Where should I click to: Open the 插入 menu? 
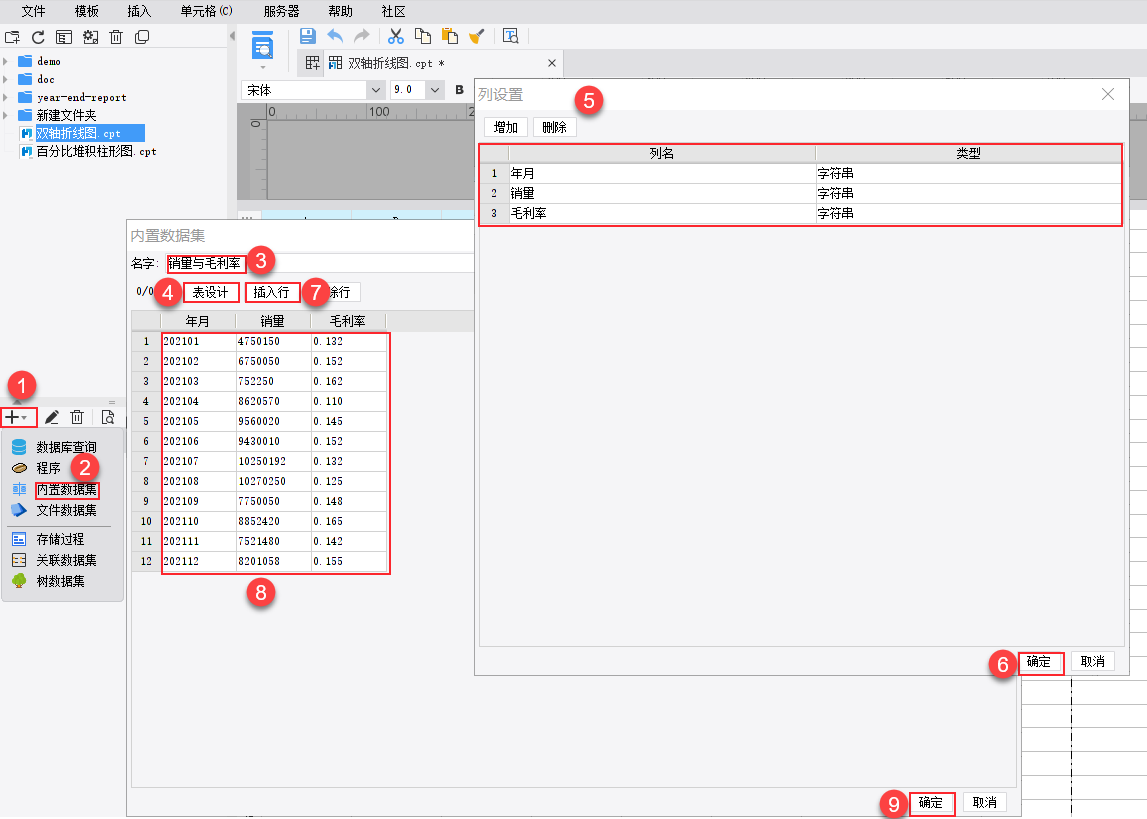click(139, 11)
